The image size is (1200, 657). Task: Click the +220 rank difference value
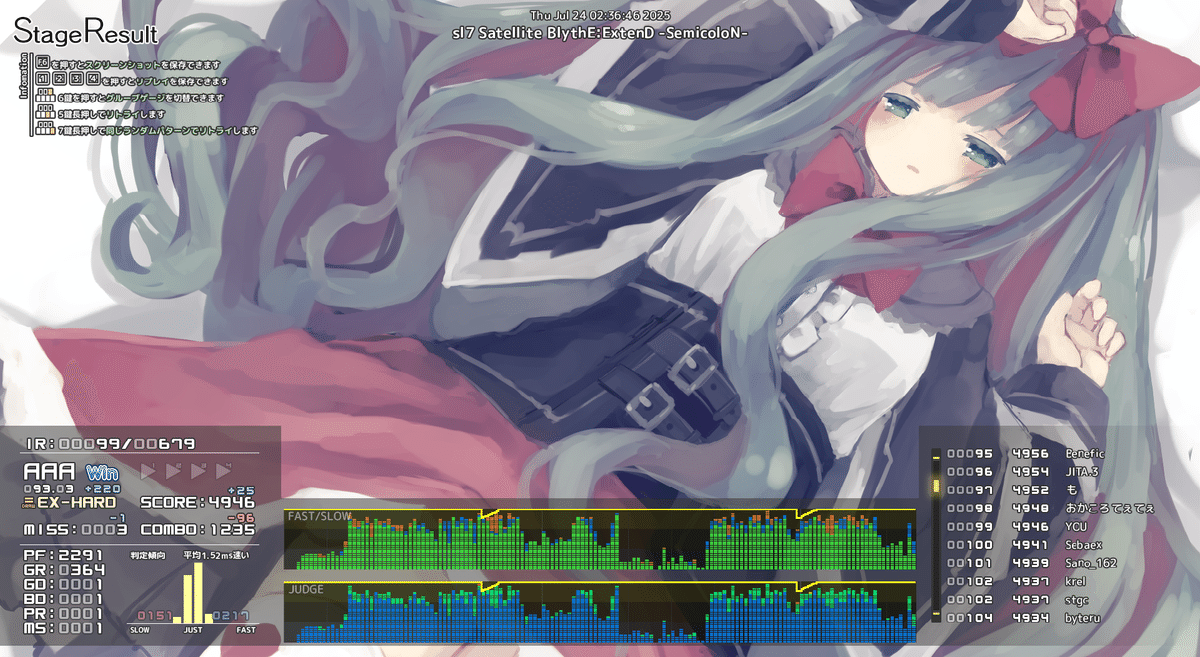click(103, 488)
